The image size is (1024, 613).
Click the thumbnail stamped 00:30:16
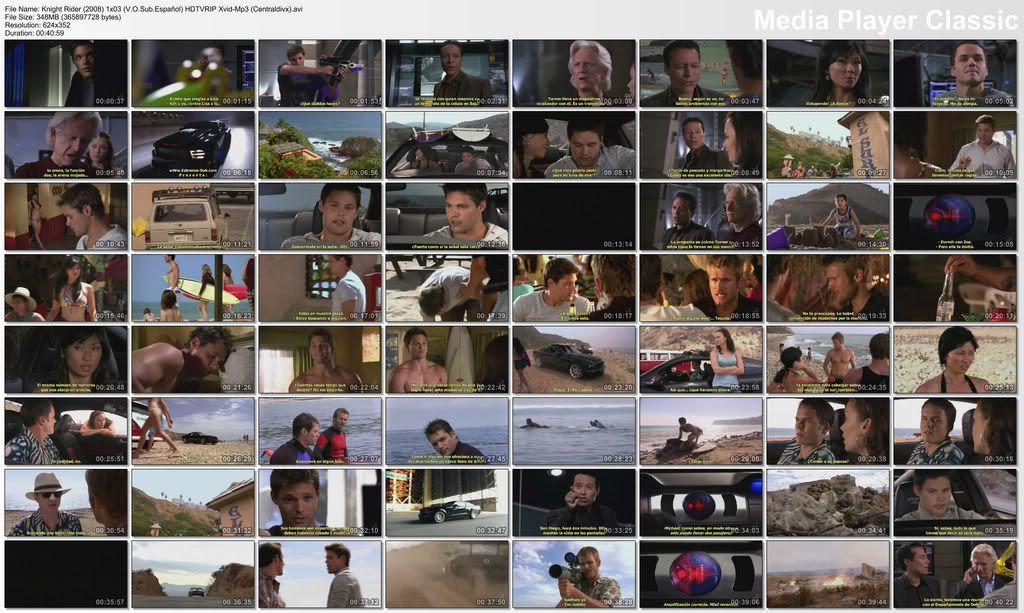pyautogui.click(x=955, y=431)
